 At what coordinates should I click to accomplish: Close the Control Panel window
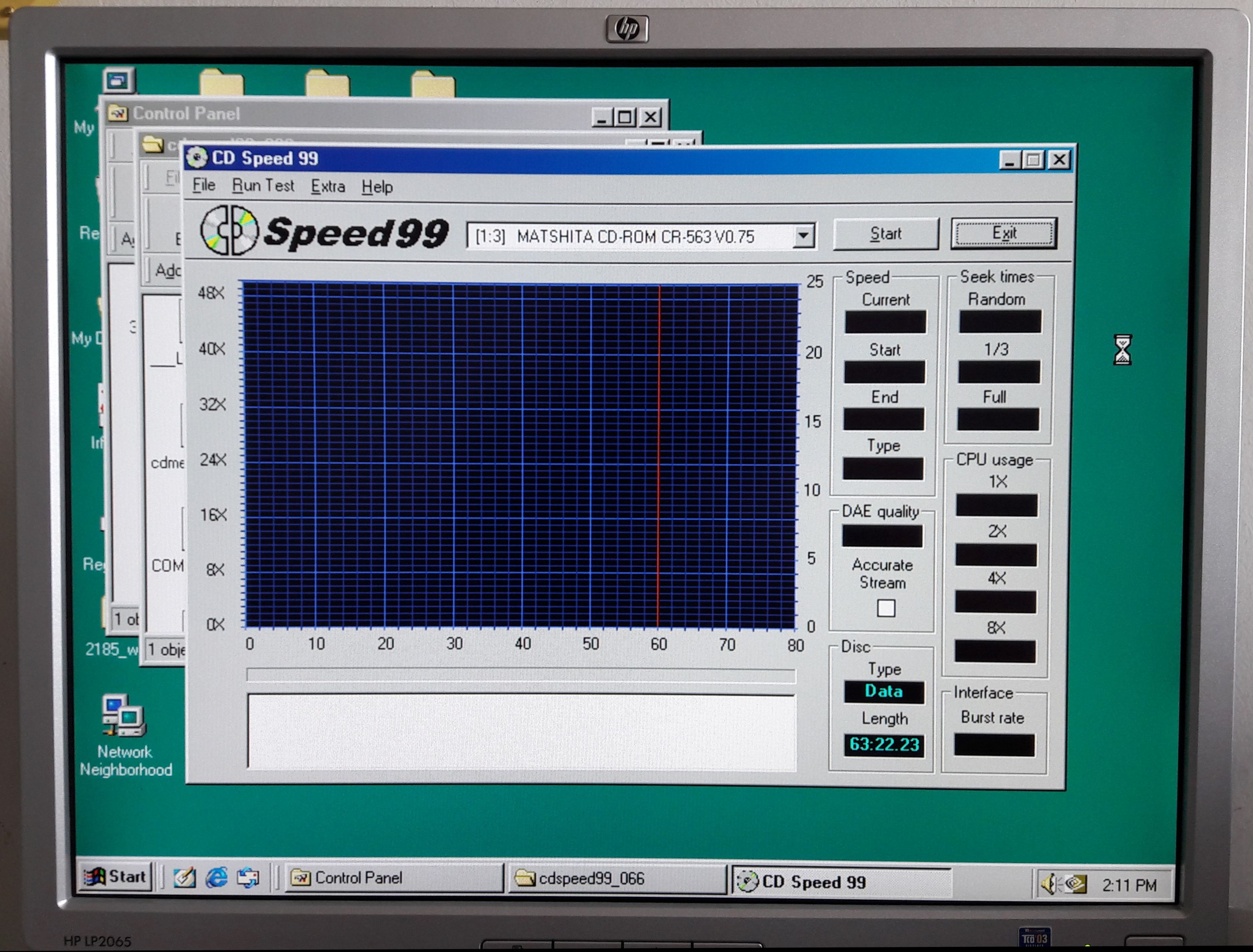650,117
